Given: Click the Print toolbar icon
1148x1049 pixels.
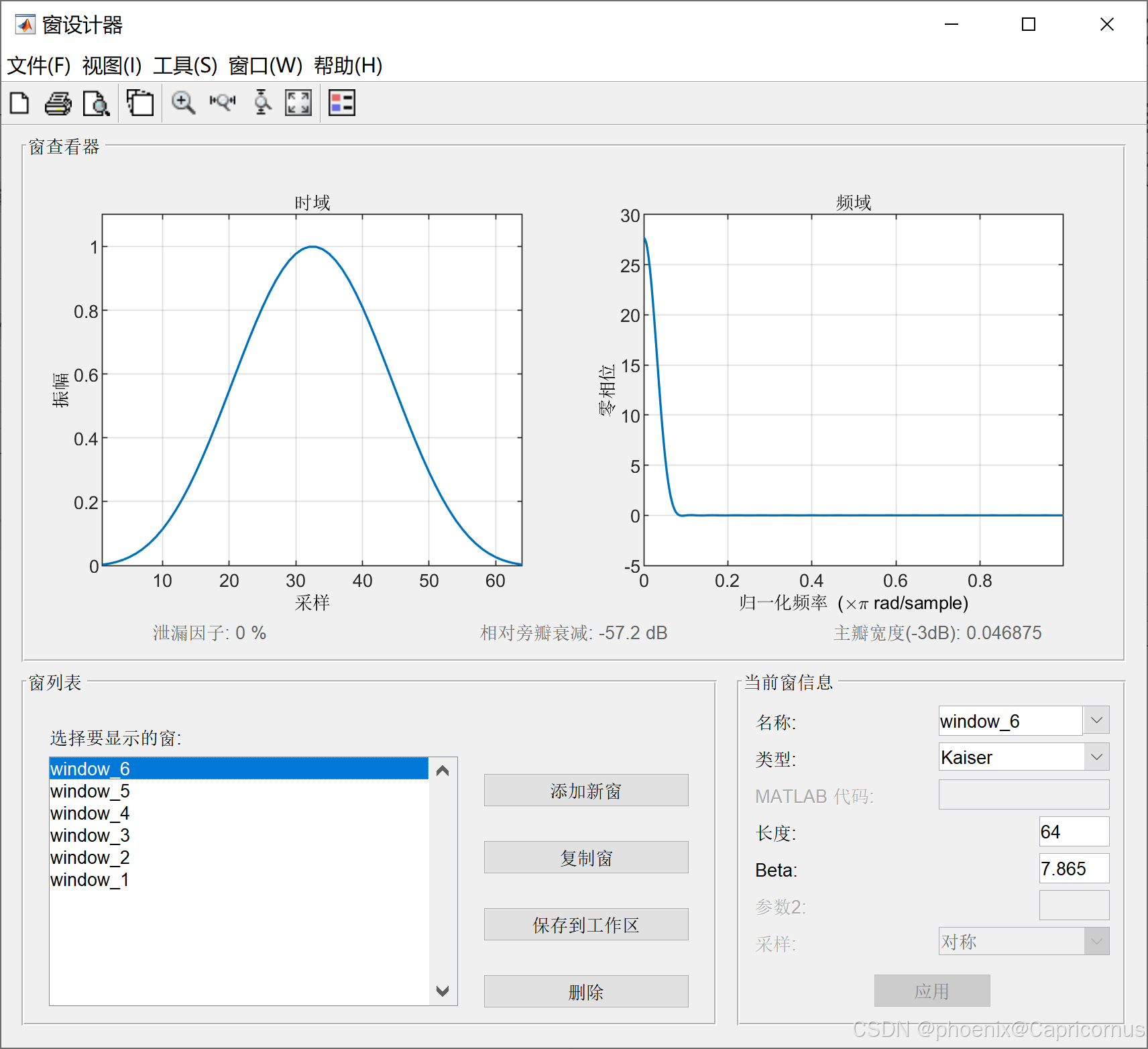Looking at the screenshot, I should coord(58,103).
